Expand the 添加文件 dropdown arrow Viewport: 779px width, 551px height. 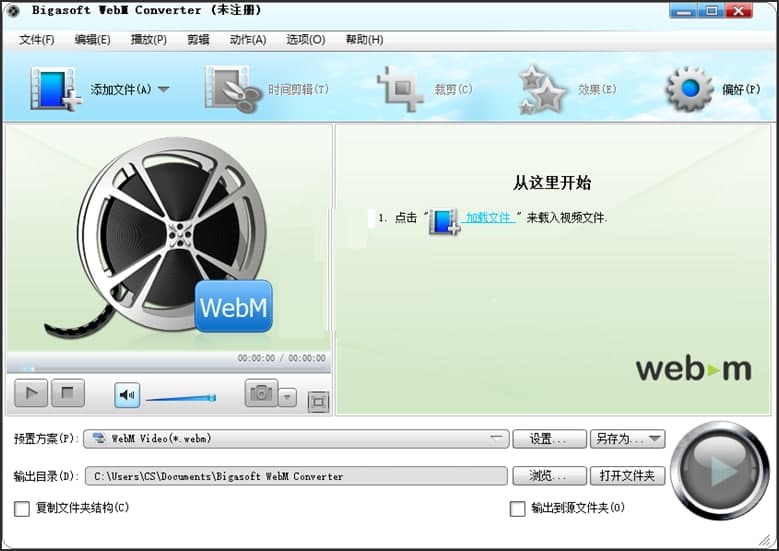tap(163, 89)
